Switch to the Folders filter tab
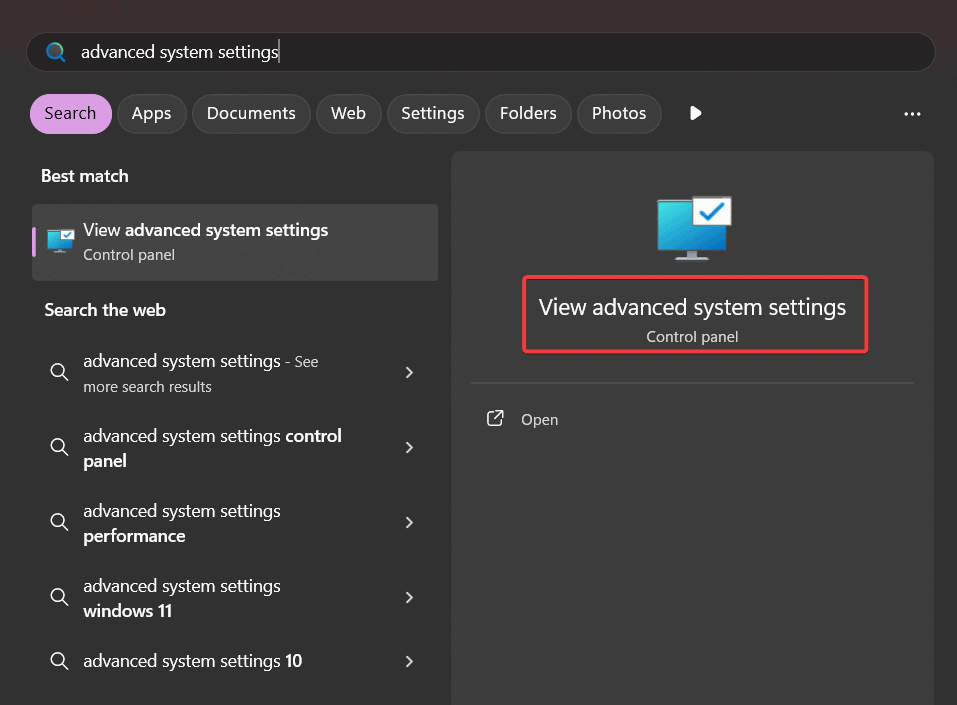 pos(528,114)
